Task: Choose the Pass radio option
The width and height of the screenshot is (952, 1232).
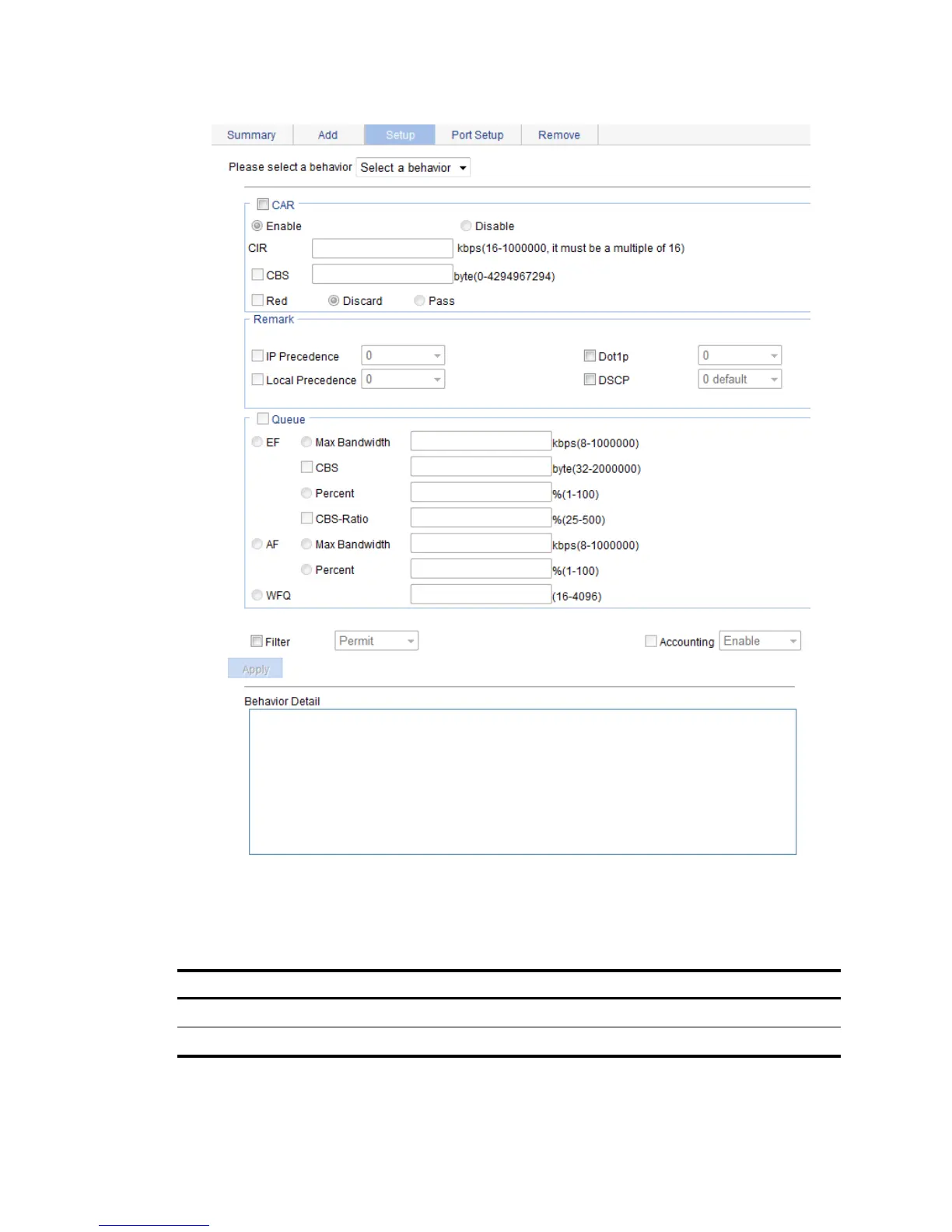Action: [x=419, y=300]
